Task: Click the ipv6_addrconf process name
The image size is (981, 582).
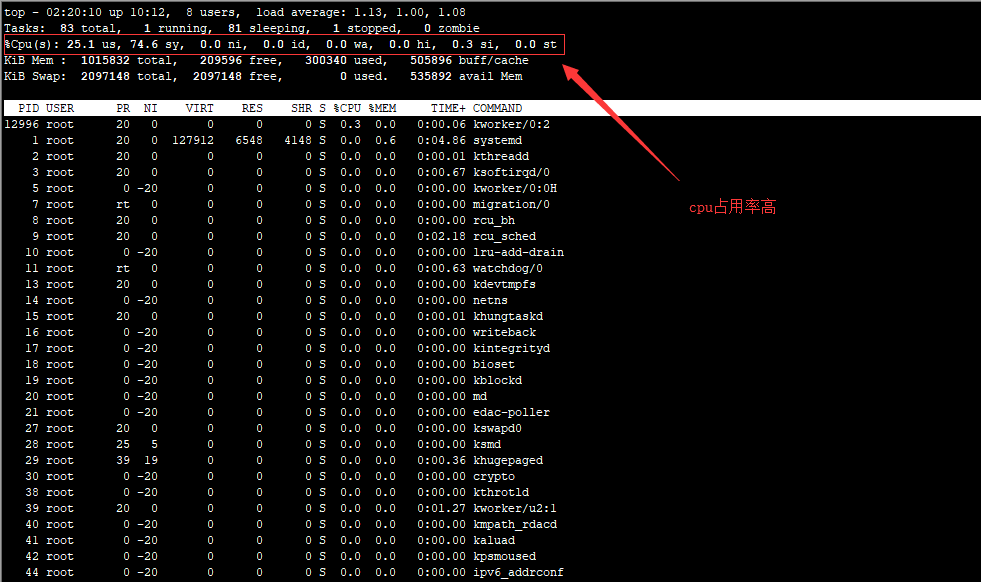Action: pos(518,572)
